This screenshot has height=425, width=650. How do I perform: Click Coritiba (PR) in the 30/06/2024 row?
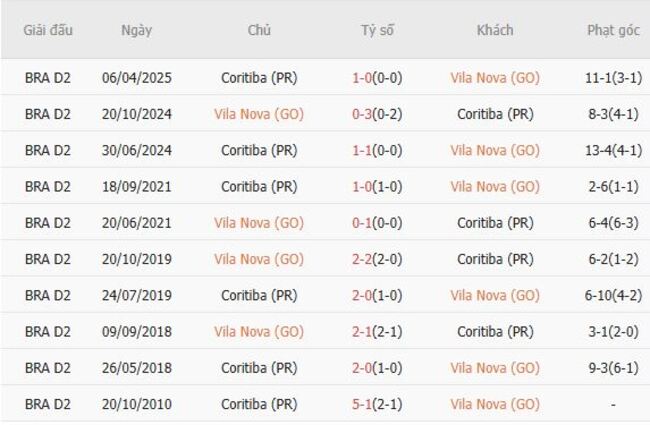(x=259, y=150)
